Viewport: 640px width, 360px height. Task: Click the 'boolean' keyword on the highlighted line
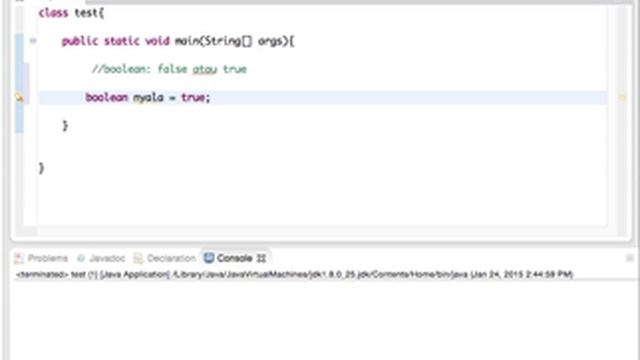[107, 98]
